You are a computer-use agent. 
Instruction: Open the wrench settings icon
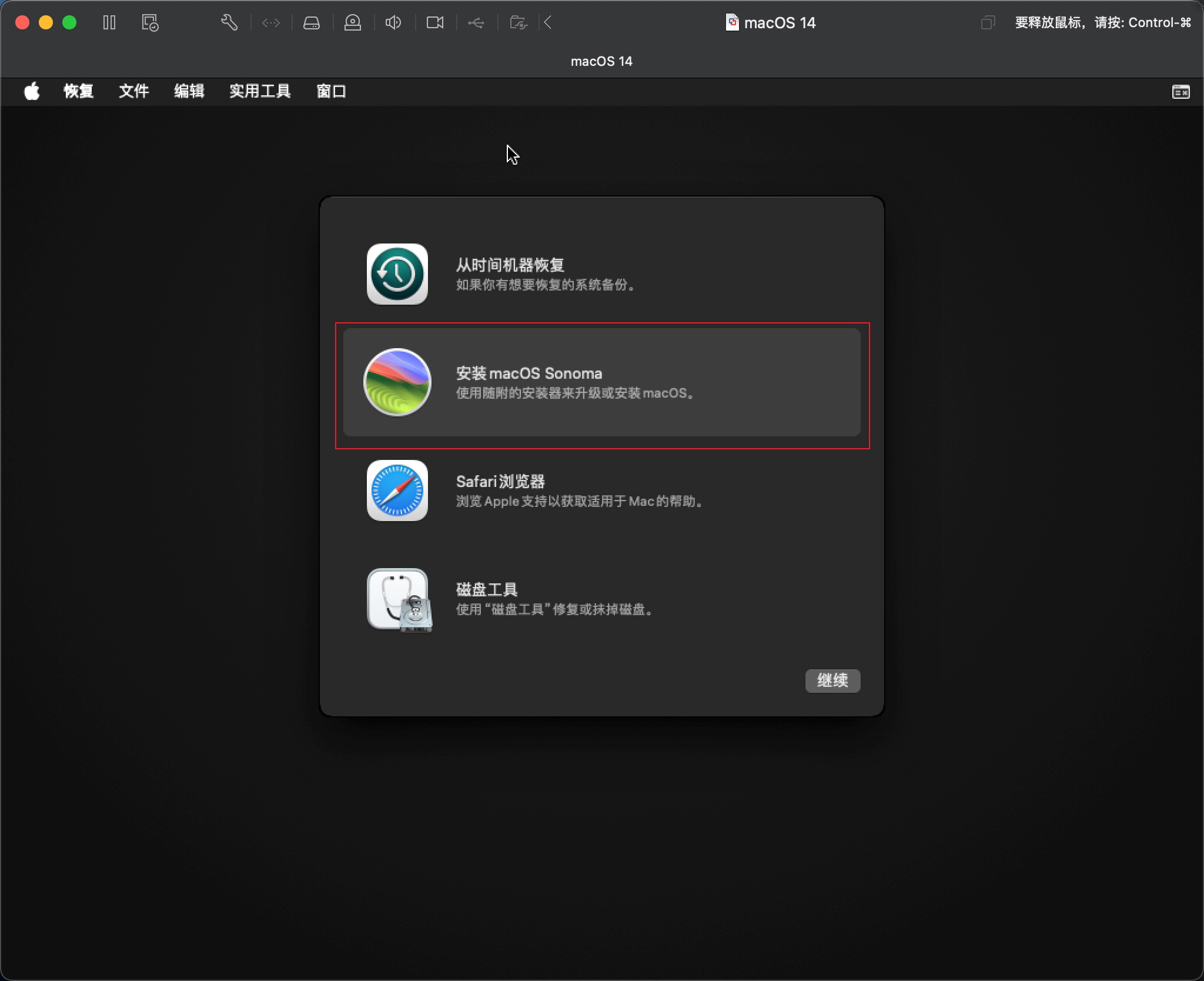tap(229, 23)
